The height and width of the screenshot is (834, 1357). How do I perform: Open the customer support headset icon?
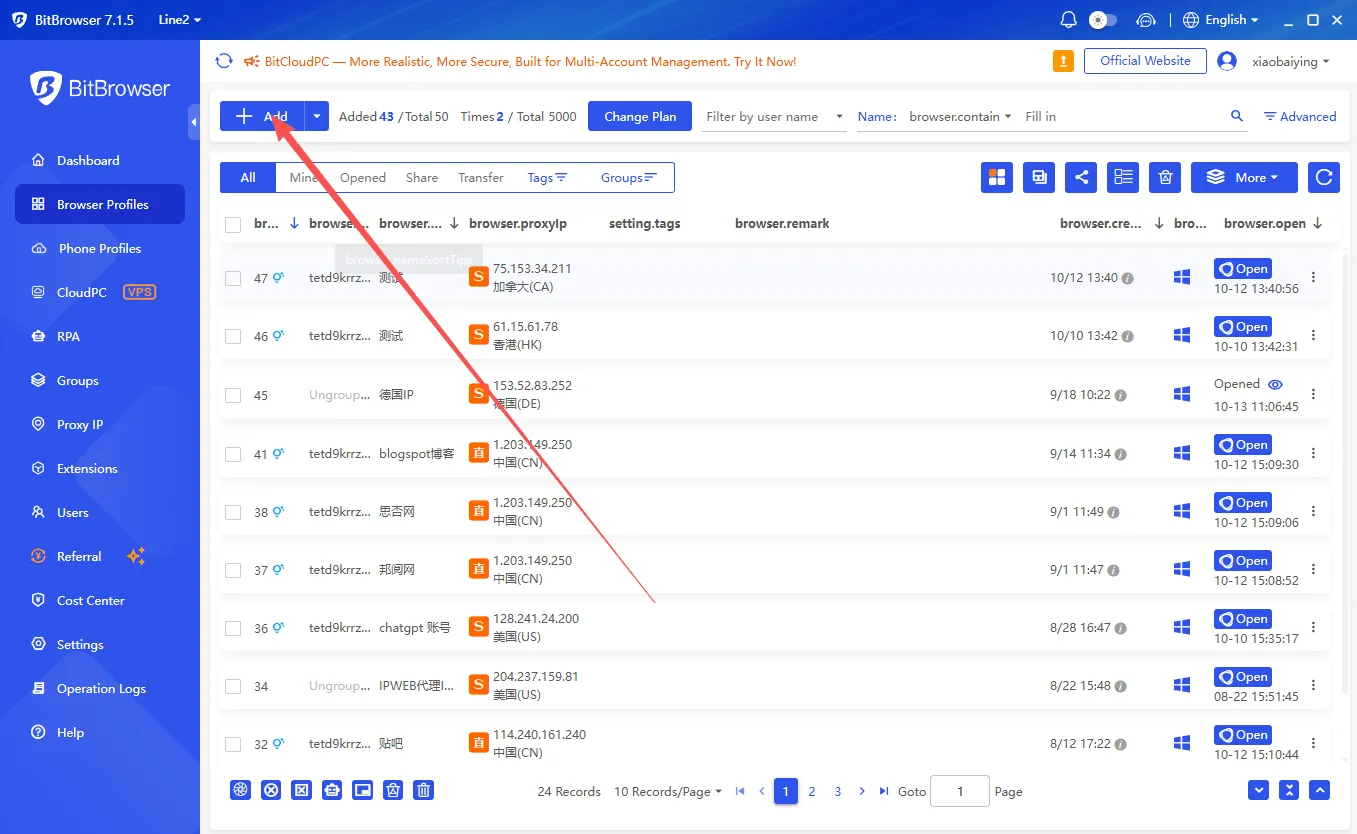(1146, 20)
